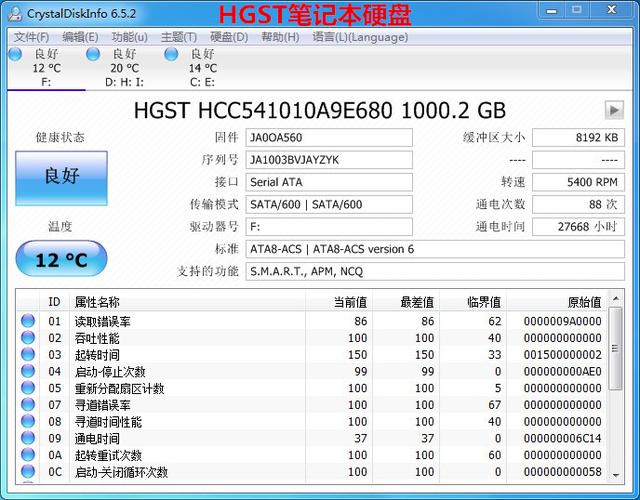640x500 pixels.
Task: Click the 良好 health status button
Action: (x=62, y=178)
